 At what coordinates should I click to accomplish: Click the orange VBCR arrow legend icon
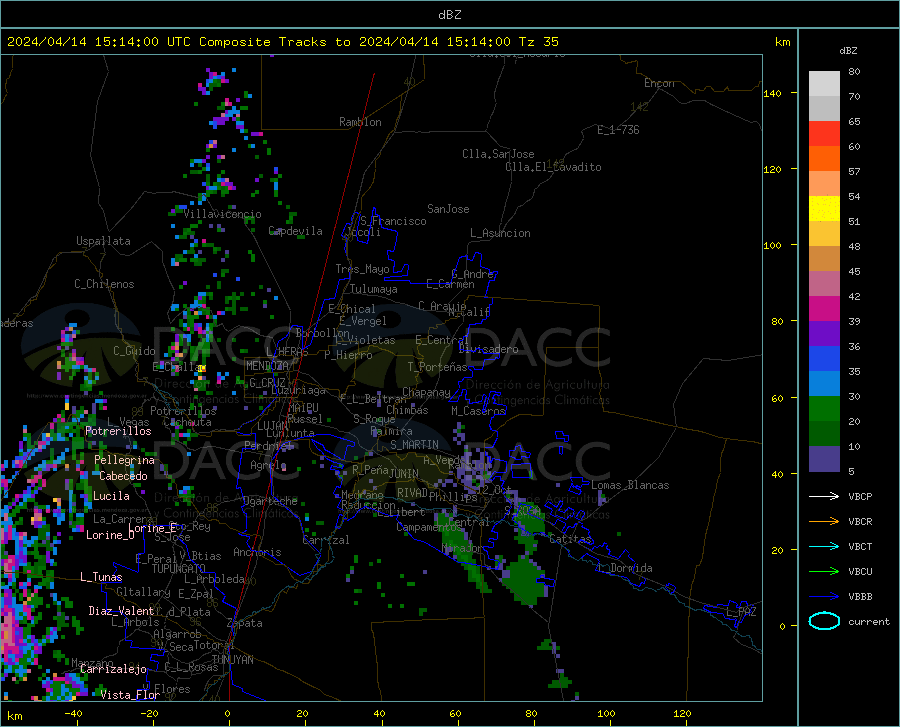tap(824, 521)
